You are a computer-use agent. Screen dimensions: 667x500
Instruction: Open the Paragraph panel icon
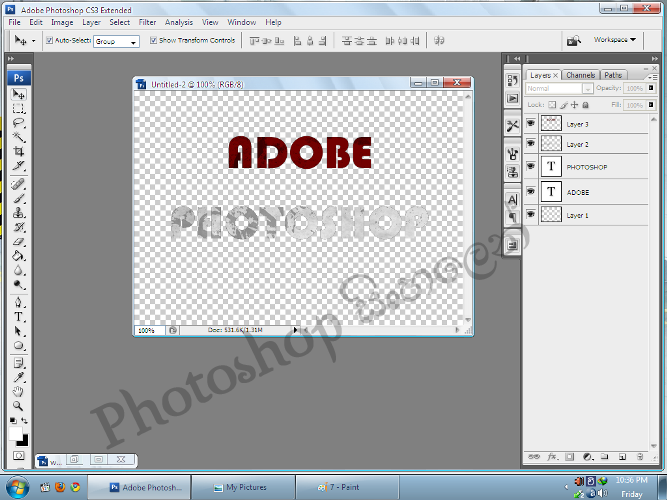(x=513, y=217)
